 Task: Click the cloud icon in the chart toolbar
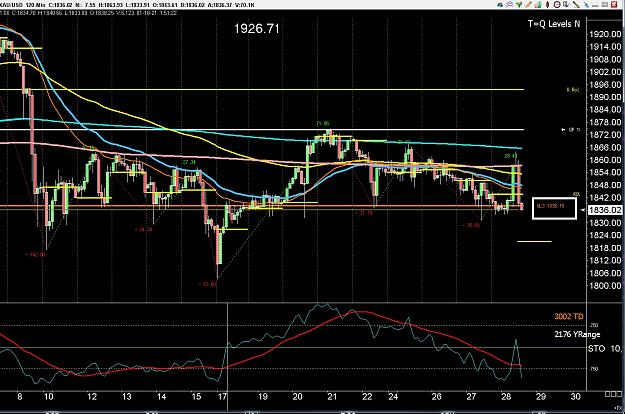pos(500,5)
